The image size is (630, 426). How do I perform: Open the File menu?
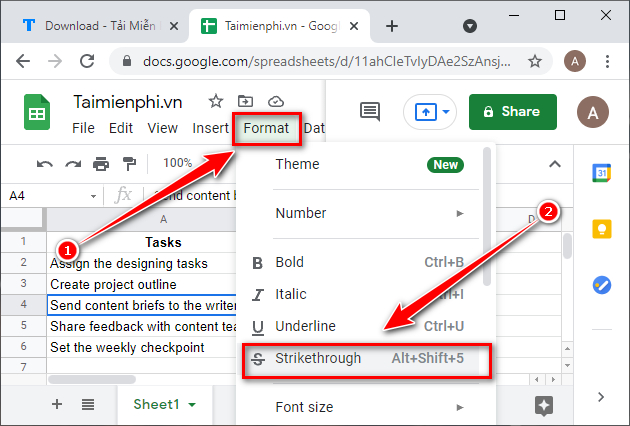click(83, 128)
